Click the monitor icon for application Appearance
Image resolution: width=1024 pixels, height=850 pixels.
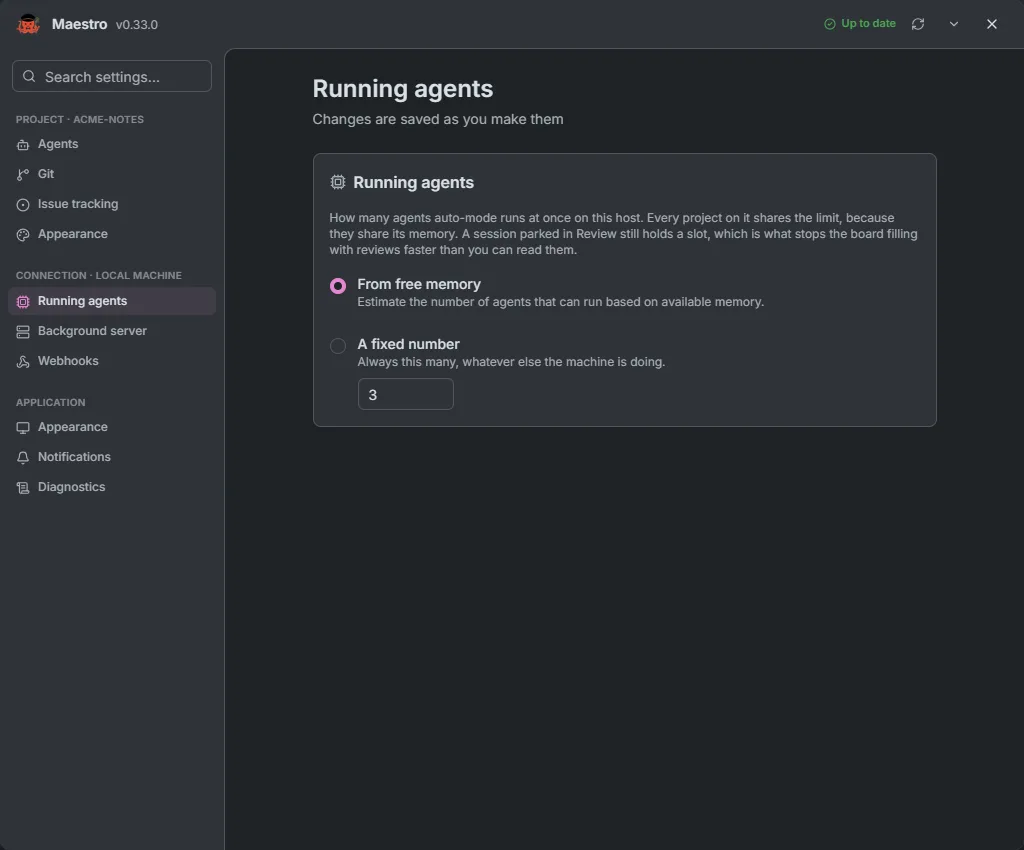pos(23,428)
